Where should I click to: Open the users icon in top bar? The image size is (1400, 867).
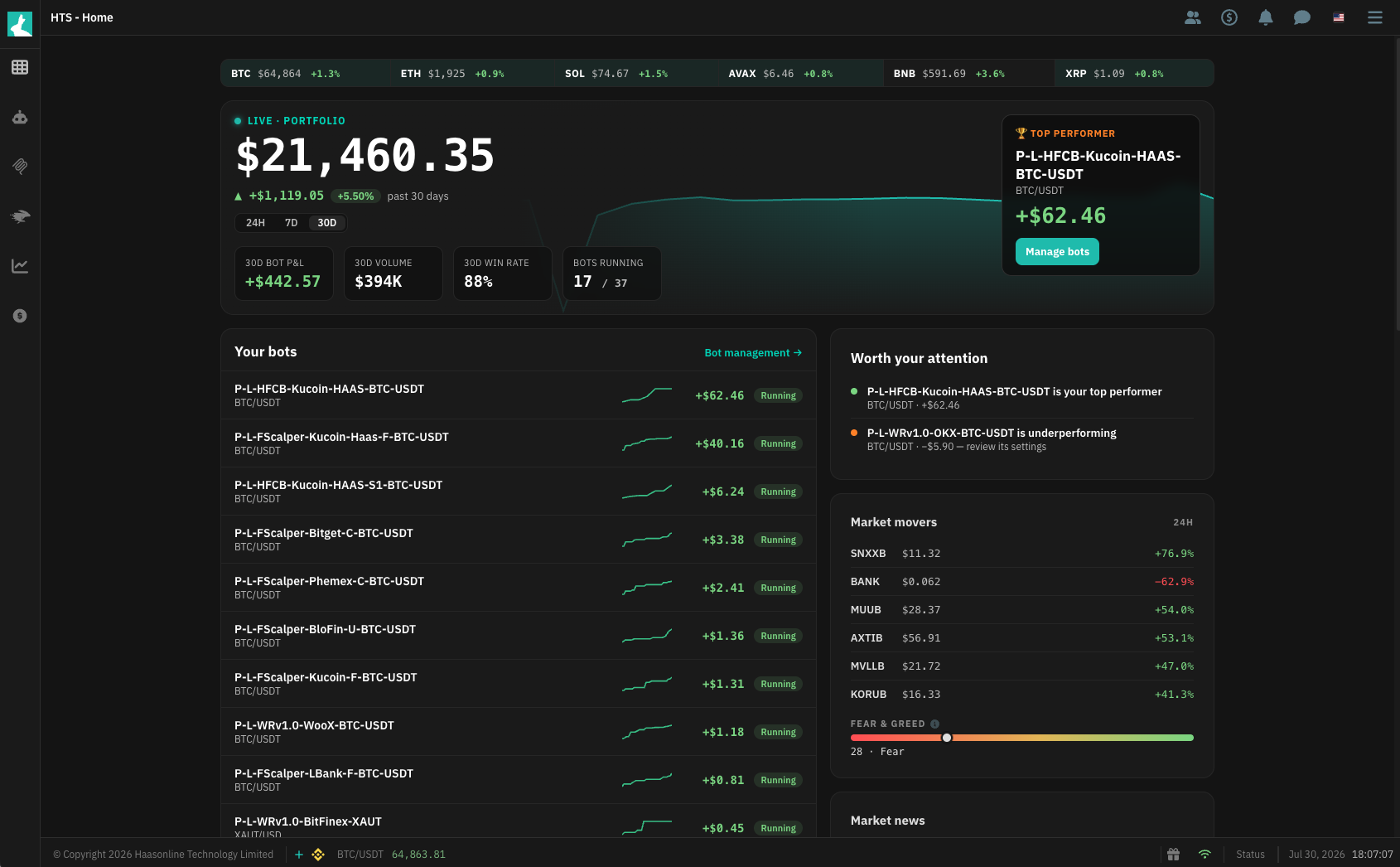[x=1193, y=17]
